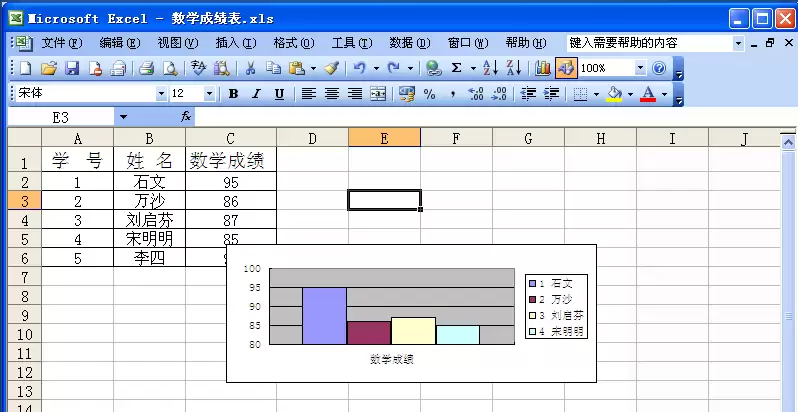Click the Save floppy disk icon
The image size is (798, 412).
(72, 68)
